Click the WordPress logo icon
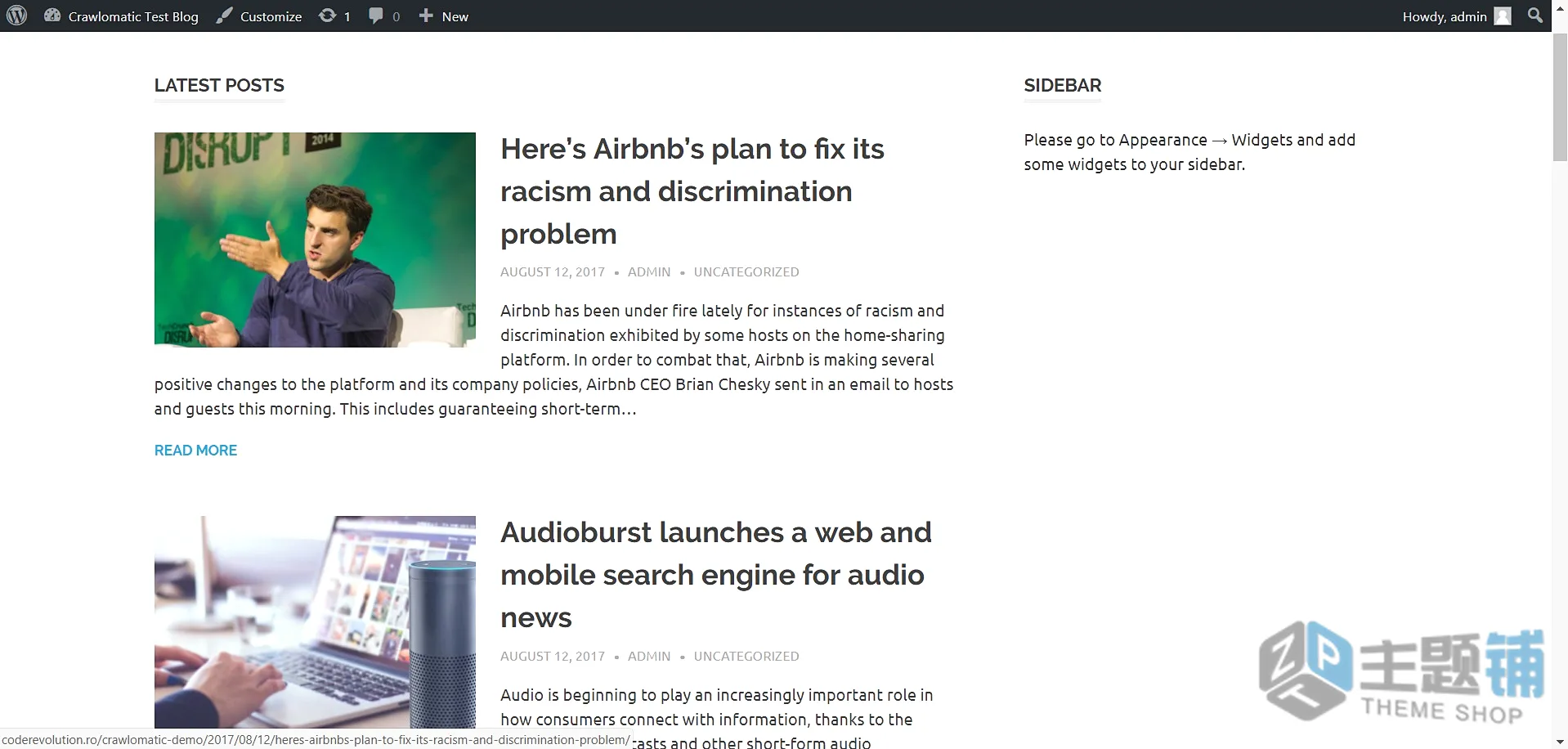This screenshot has width=1568, height=749. [x=16, y=16]
